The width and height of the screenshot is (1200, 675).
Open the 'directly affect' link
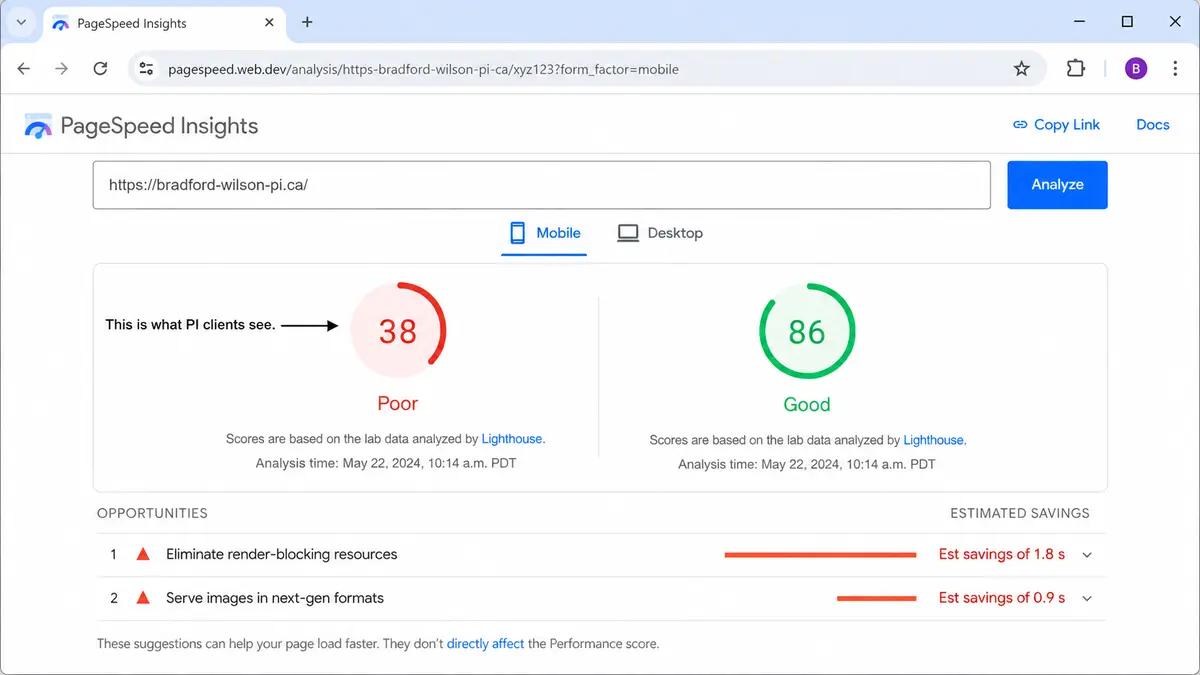tap(485, 644)
